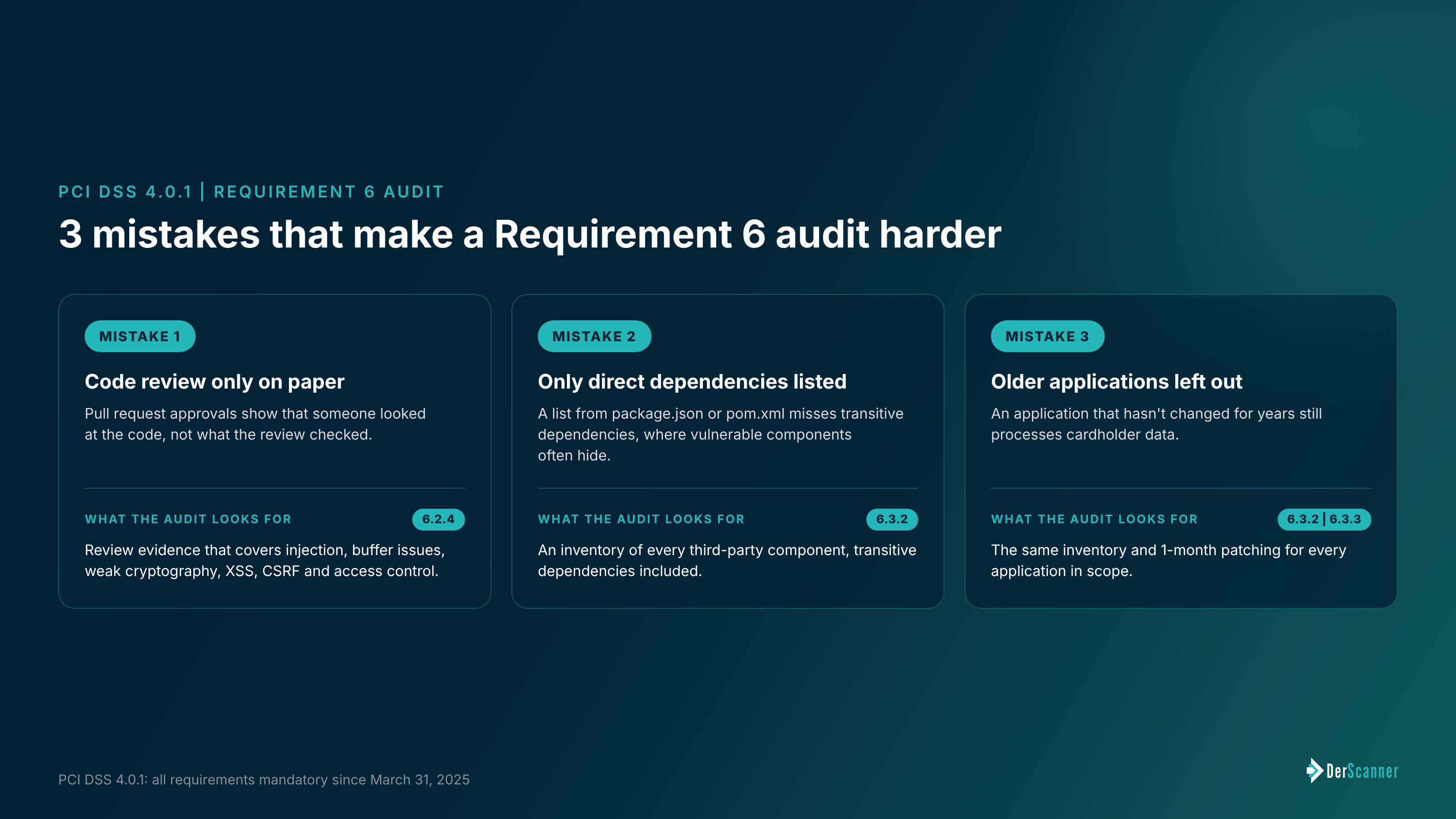The height and width of the screenshot is (819, 1456).
Task: Click the heading 'Only direct dependencies listed'
Action: tap(692, 382)
